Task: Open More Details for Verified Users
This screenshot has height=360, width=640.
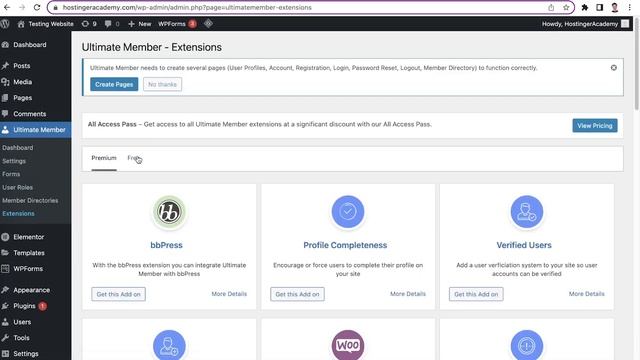Action: (587, 294)
